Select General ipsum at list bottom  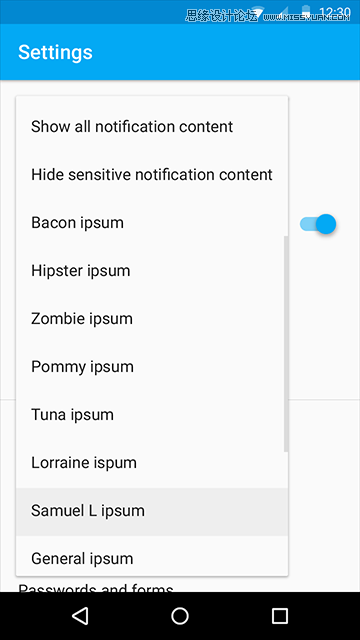point(152,556)
